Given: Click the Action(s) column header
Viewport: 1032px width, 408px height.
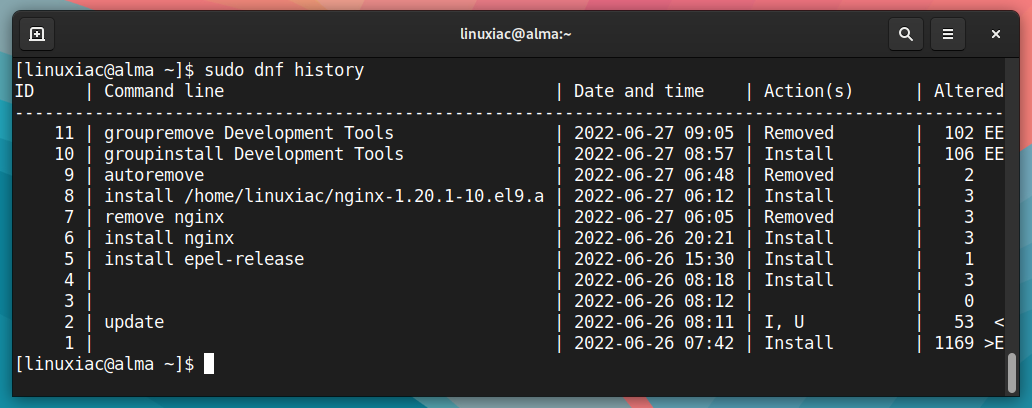Looking at the screenshot, I should click(x=808, y=91).
